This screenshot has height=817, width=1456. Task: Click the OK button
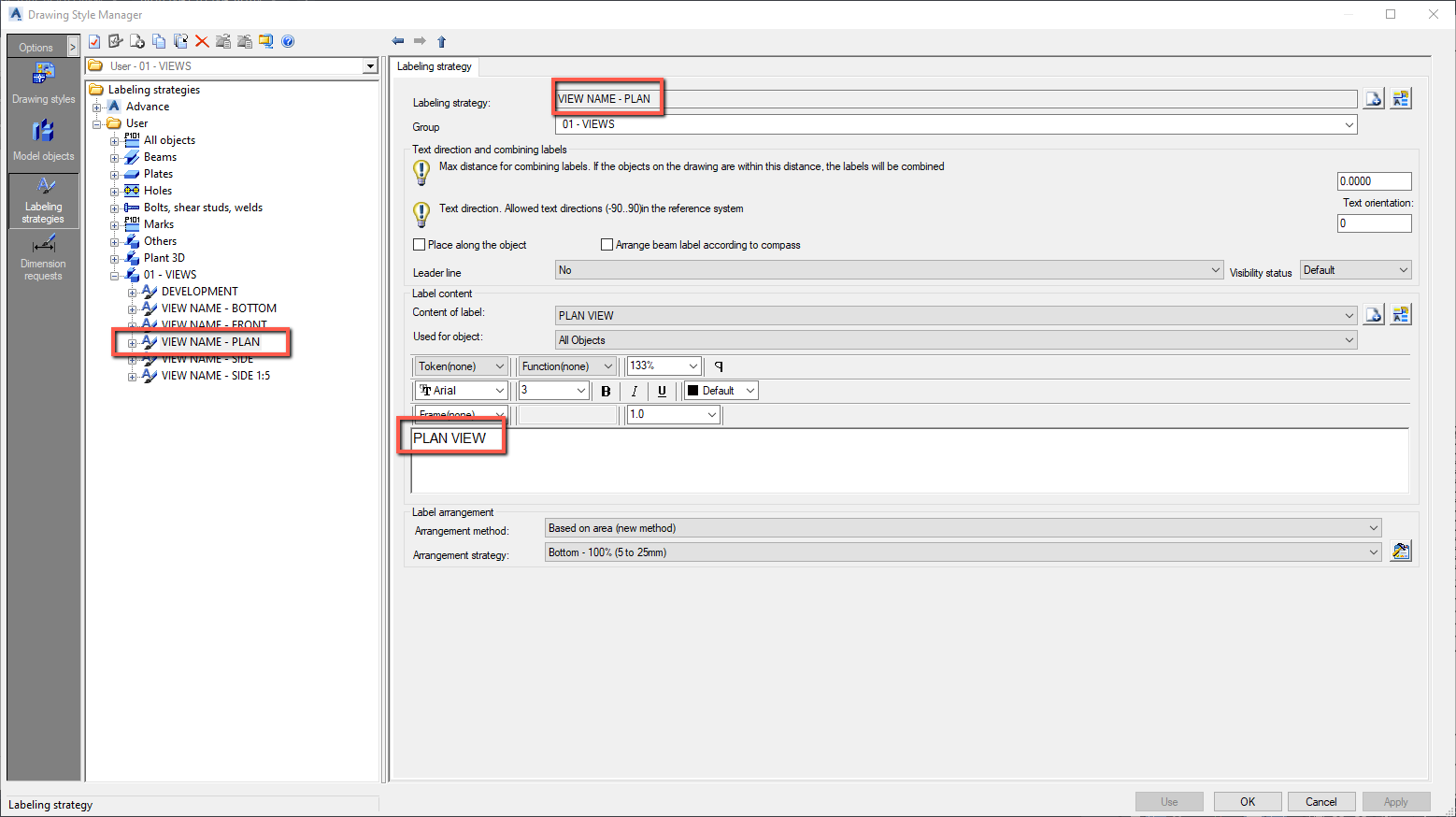point(1248,801)
